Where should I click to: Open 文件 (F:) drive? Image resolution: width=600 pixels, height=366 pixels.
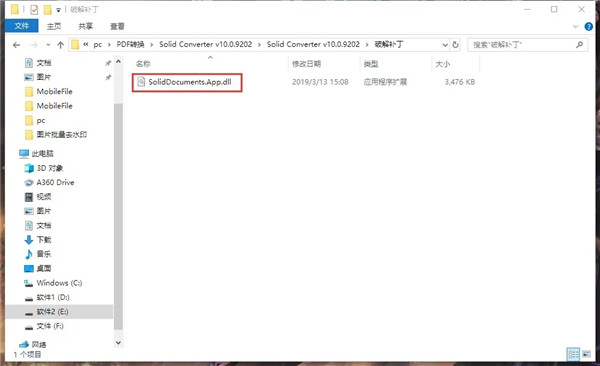(x=50, y=326)
